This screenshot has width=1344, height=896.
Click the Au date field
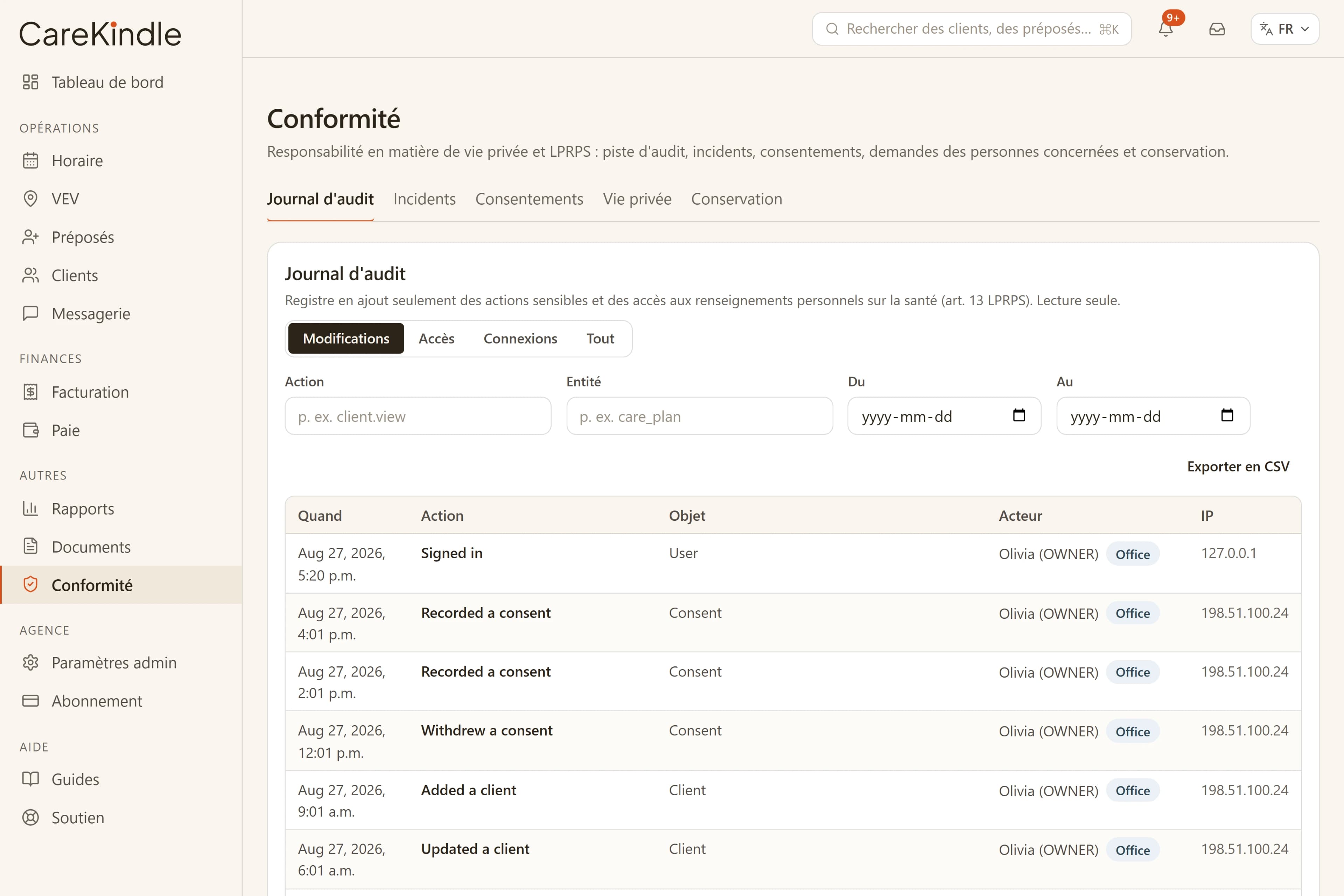[1153, 416]
